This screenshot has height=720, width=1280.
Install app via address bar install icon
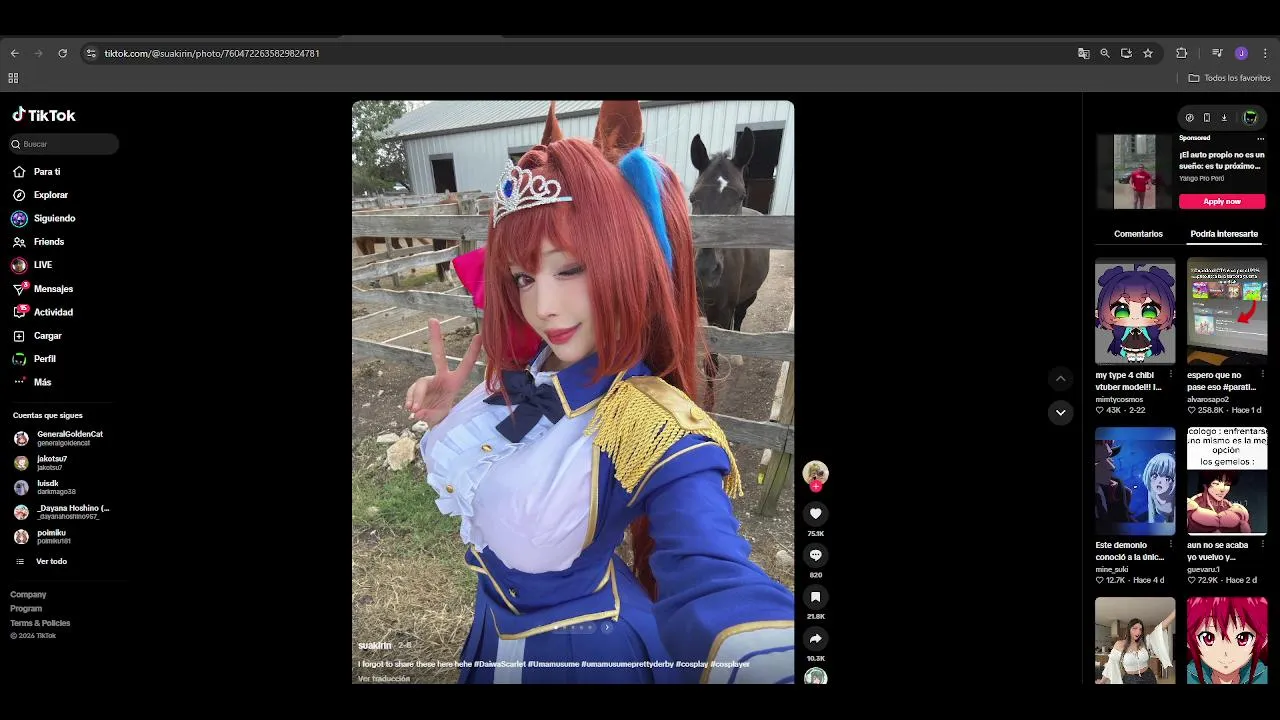pos(1126,53)
